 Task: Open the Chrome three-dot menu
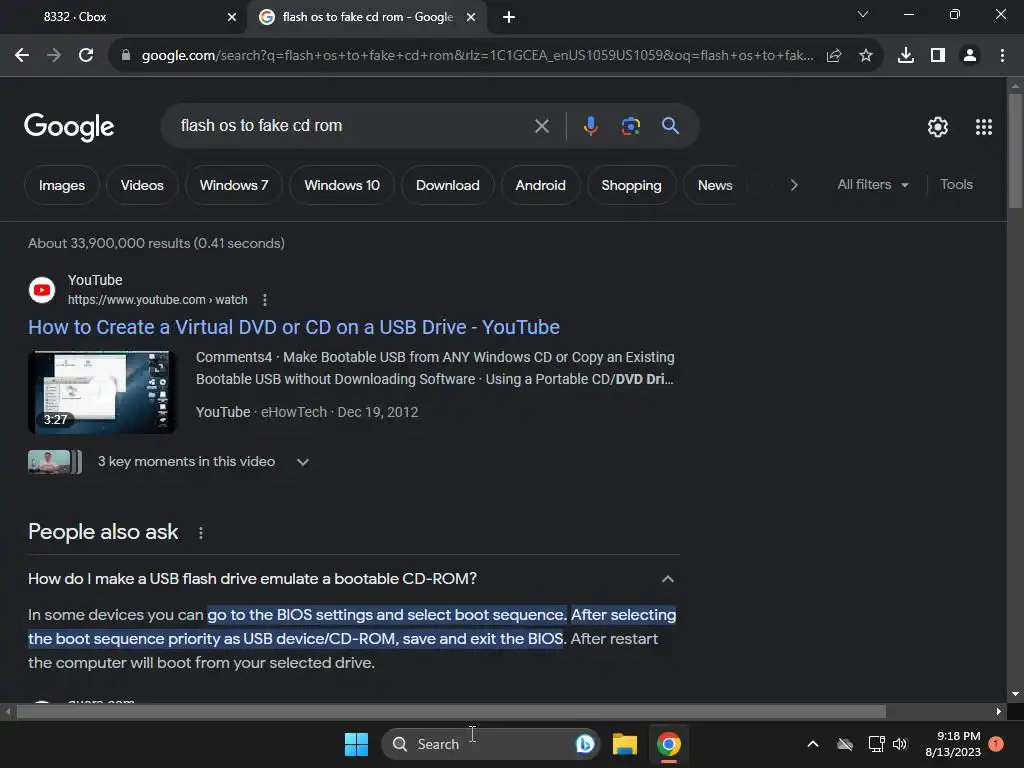(1002, 56)
